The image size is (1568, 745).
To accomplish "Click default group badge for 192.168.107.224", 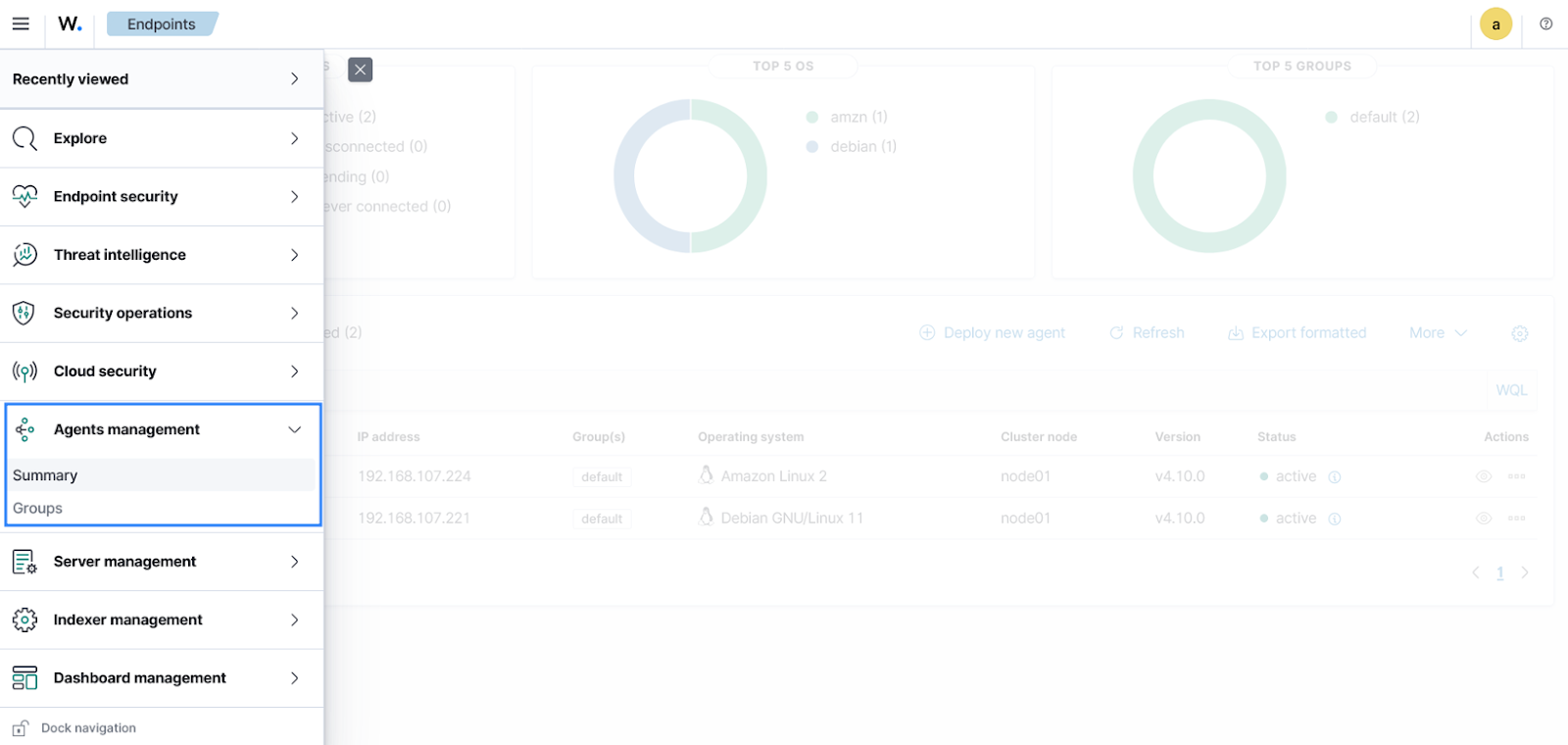I will tap(602, 477).
